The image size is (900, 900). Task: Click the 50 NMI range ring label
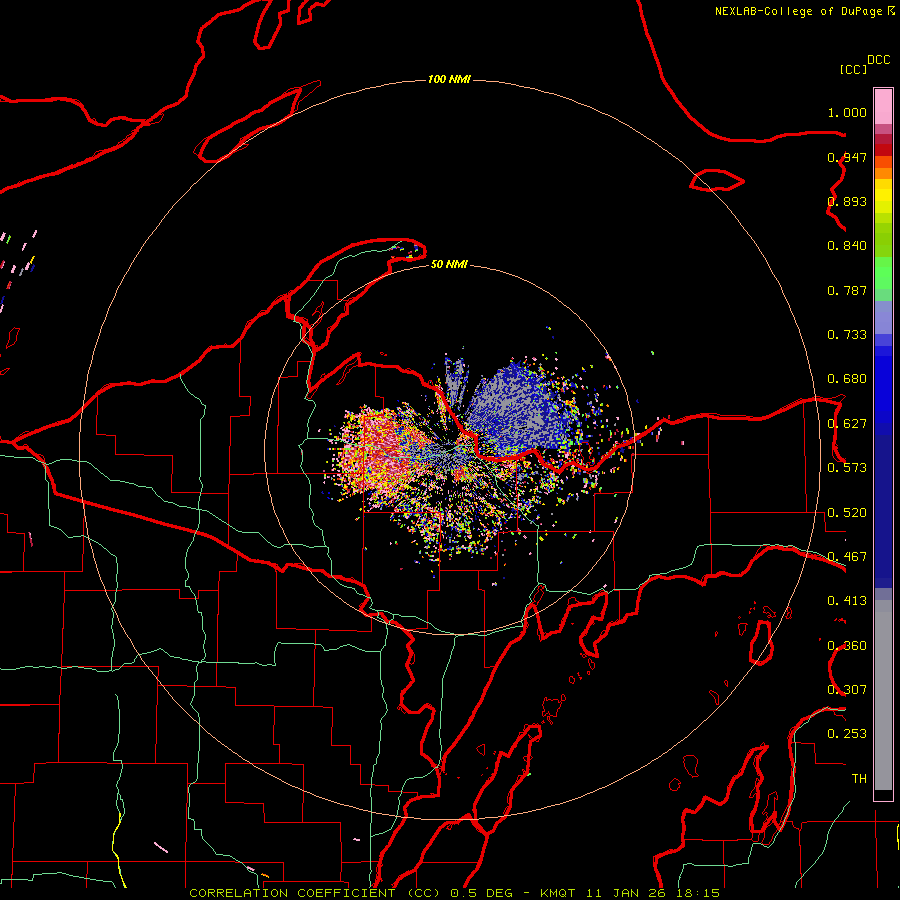tap(449, 264)
